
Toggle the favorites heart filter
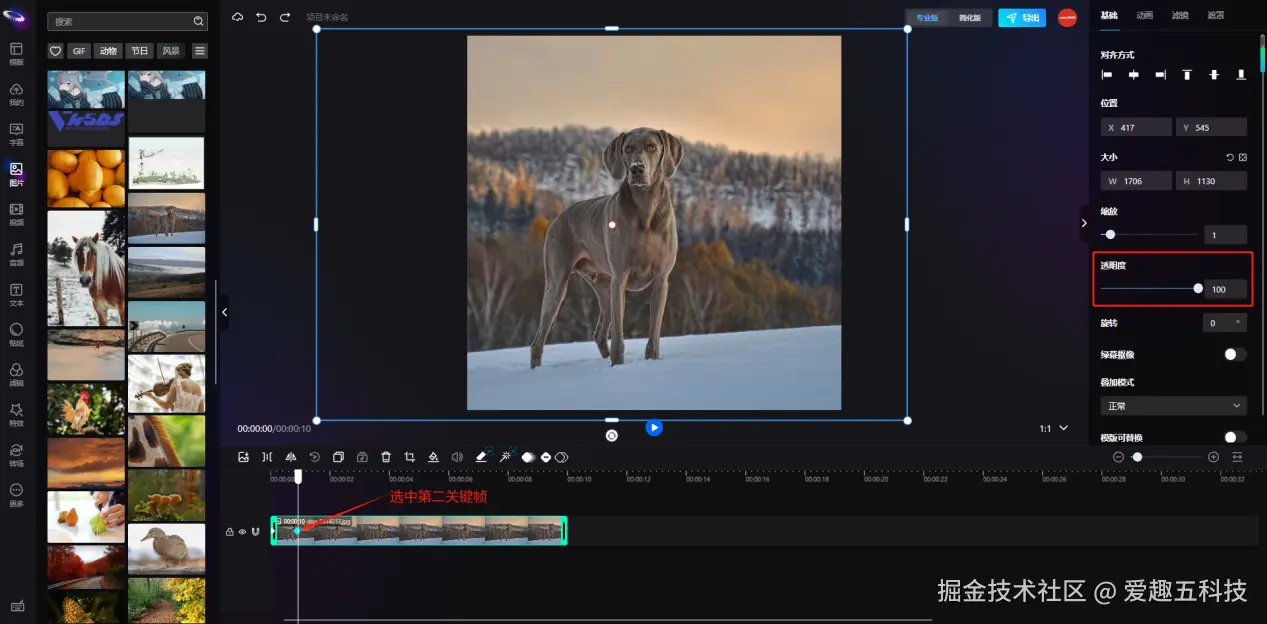pyautogui.click(x=55, y=51)
